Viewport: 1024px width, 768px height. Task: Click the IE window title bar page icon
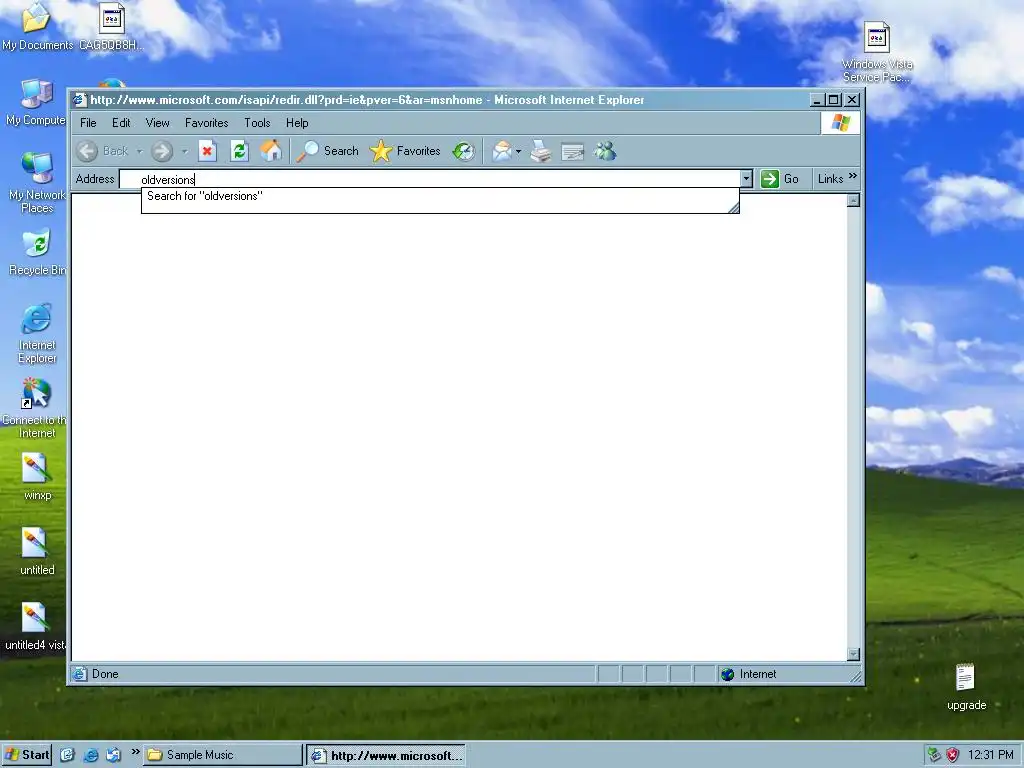80,100
